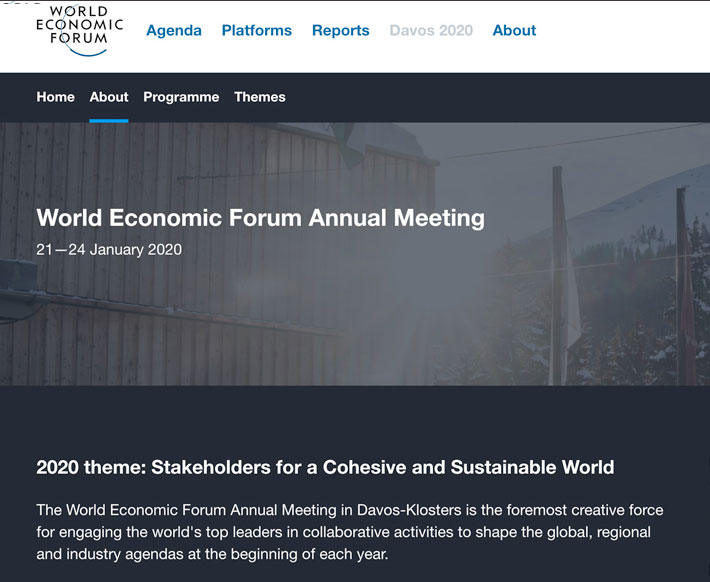Image resolution: width=710 pixels, height=582 pixels.
Task: Click the paragraph mentioning Davos-Klosters
Action: [350, 532]
